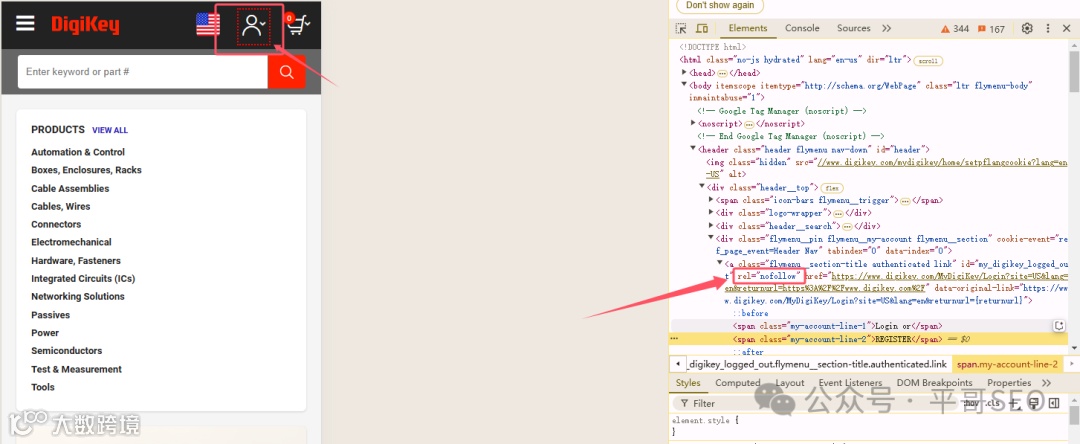Click the 344 warnings indicator
This screenshot has width=1080, height=444.
coord(955,29)
